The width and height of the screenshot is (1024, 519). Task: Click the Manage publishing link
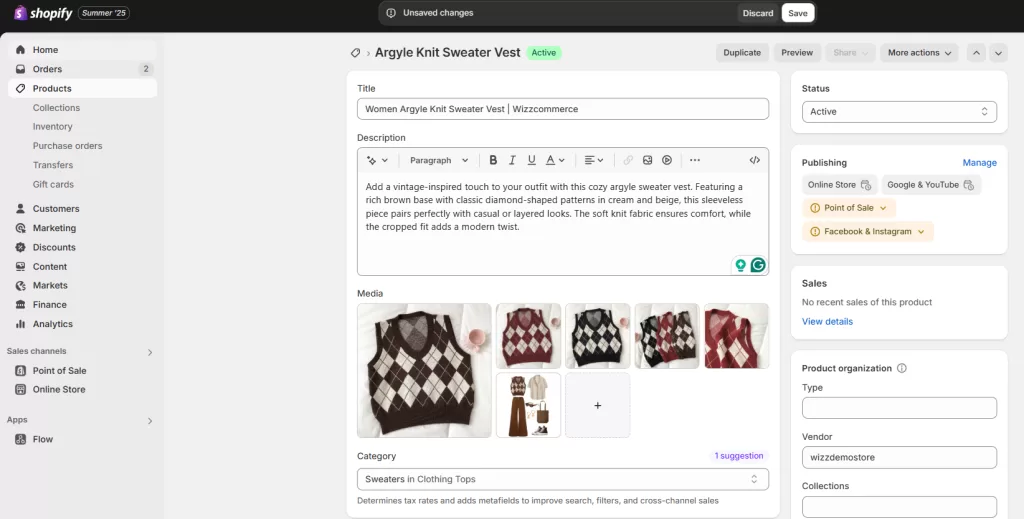coord(979,163)
